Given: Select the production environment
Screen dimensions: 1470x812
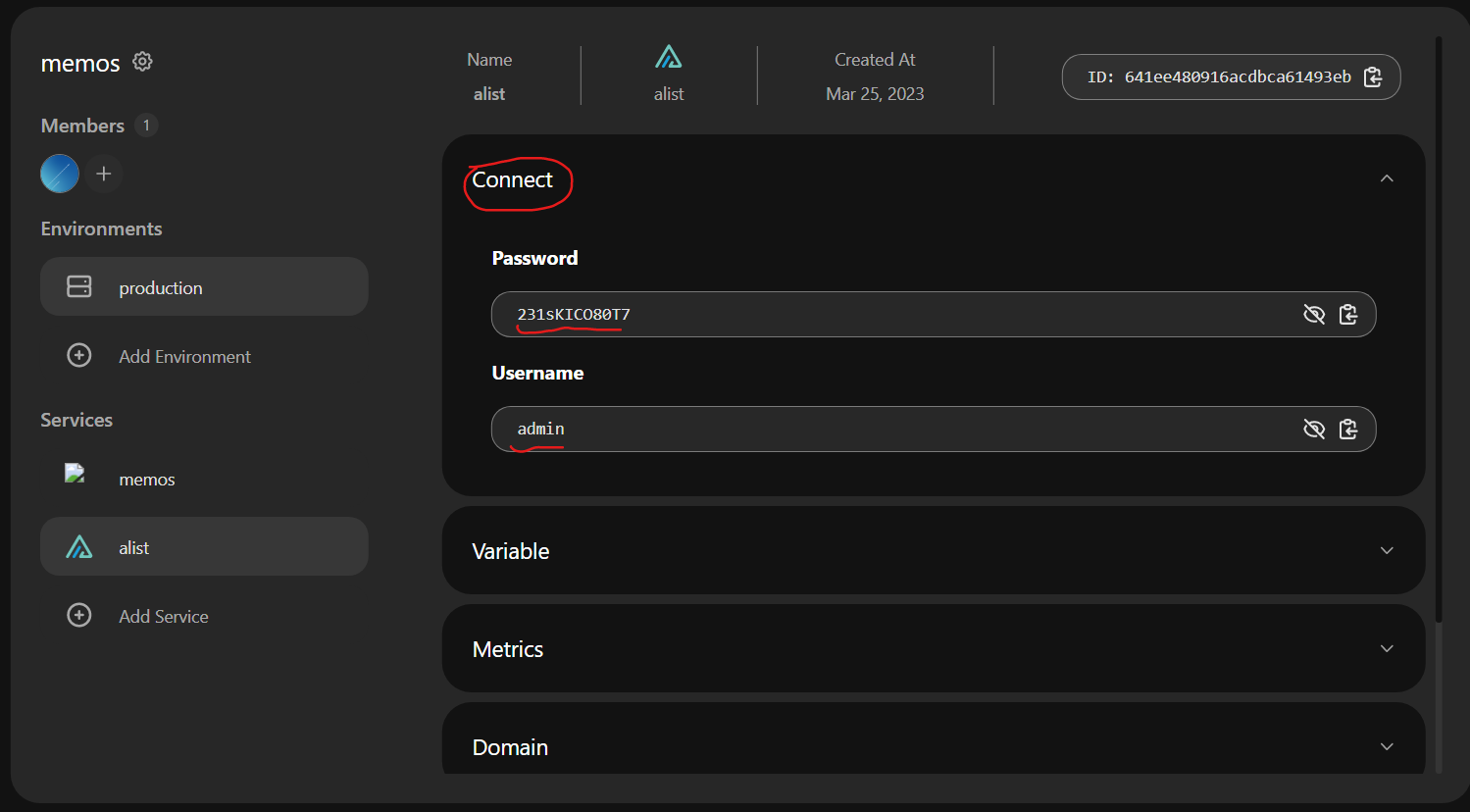Looking at the screenshot, I should coord(204,286).
